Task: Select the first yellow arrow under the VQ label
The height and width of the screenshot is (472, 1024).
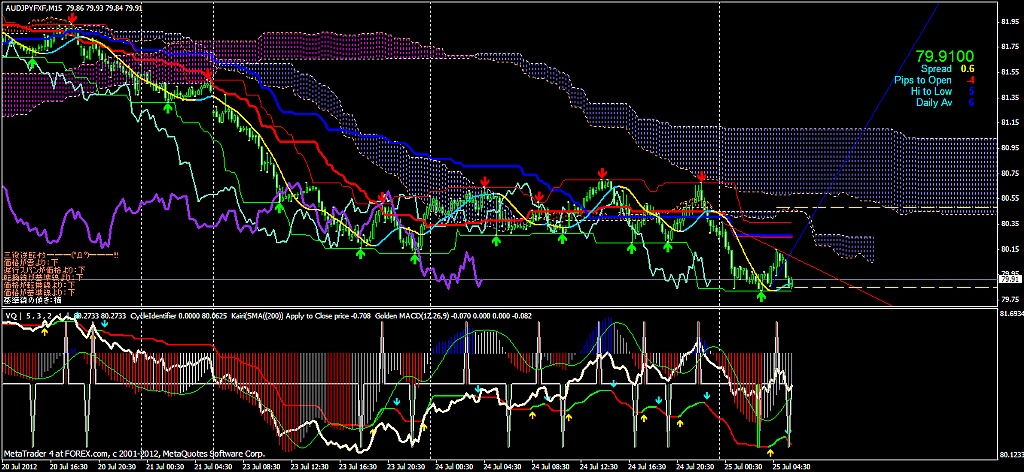Action: [x=44, y=332]
